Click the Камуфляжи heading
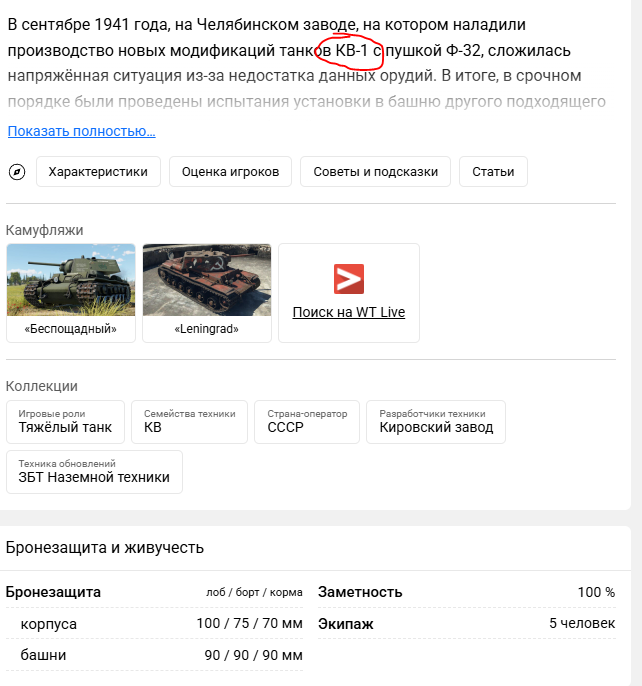Screen dimensions: 642x686 click(x=44, y=230)
